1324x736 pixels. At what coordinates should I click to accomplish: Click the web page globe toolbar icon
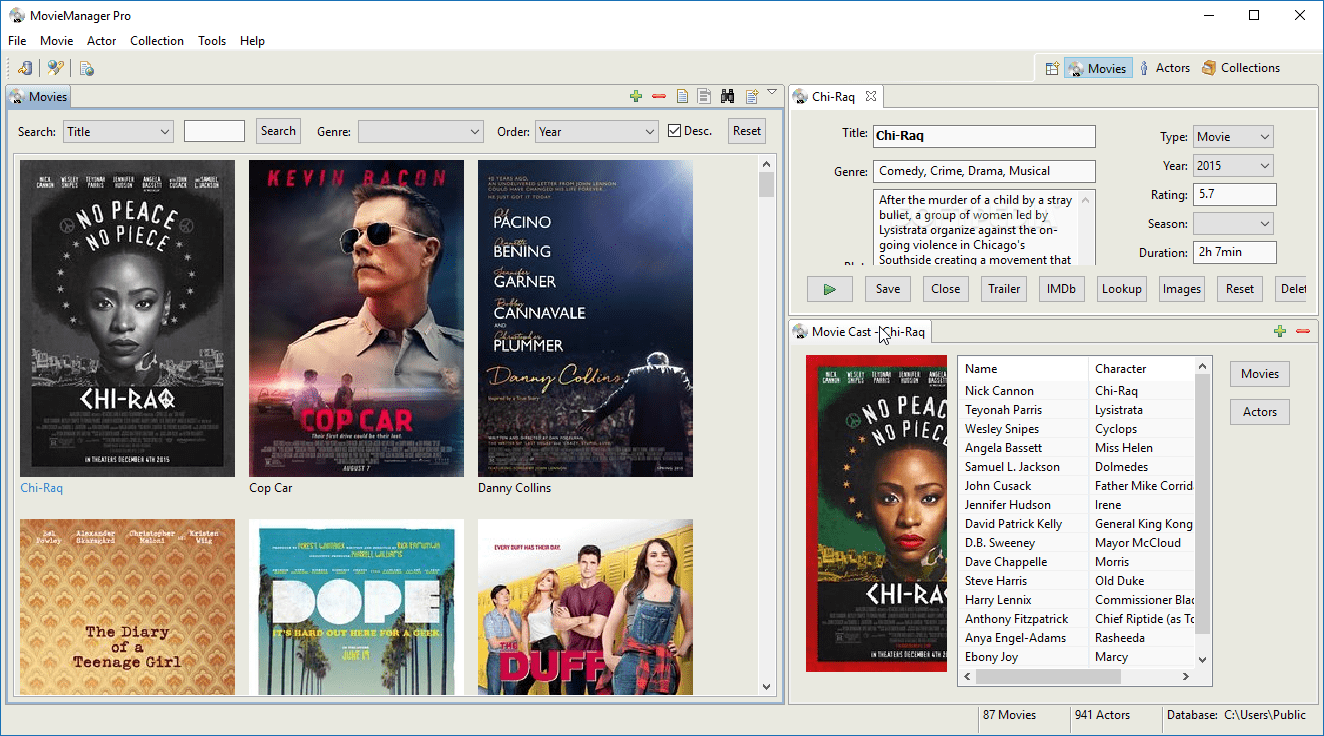[87, 68]
